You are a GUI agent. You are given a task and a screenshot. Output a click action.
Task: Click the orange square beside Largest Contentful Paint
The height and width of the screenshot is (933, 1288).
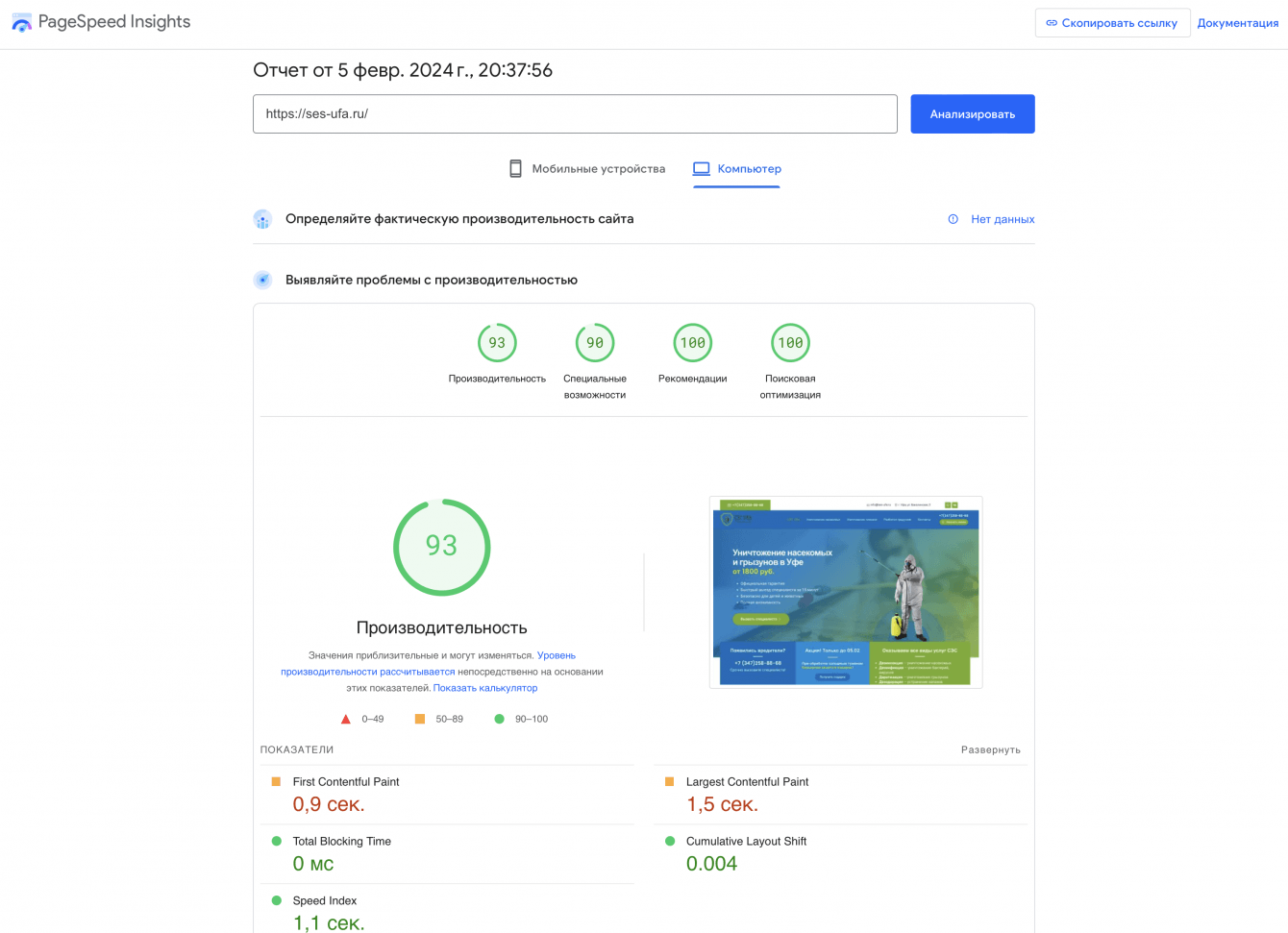[670, 781]
